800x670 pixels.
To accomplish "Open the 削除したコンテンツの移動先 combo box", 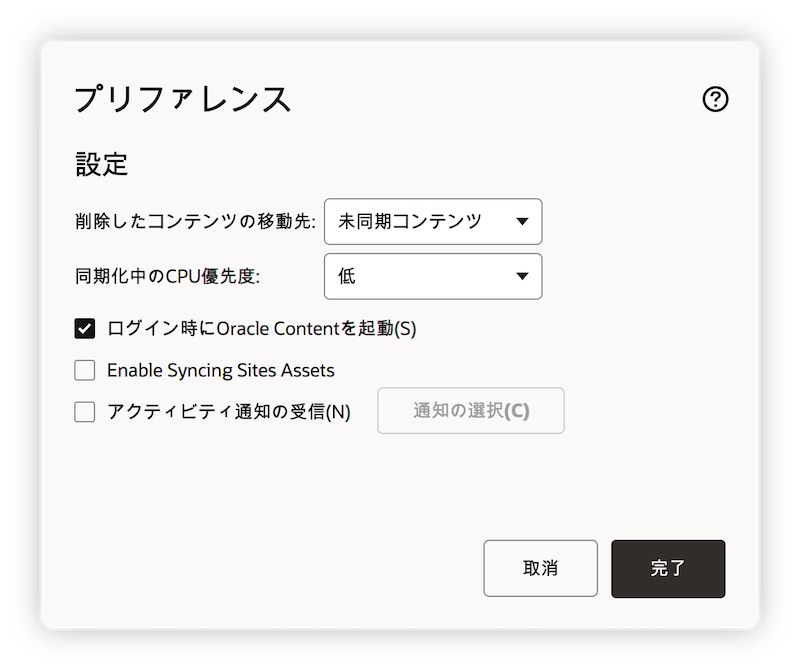I will (432, 222).
